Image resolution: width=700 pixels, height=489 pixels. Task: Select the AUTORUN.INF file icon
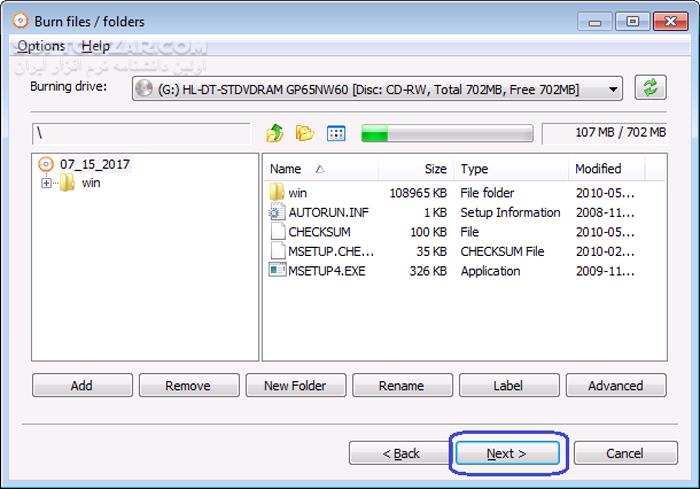[x=277, y=212]
